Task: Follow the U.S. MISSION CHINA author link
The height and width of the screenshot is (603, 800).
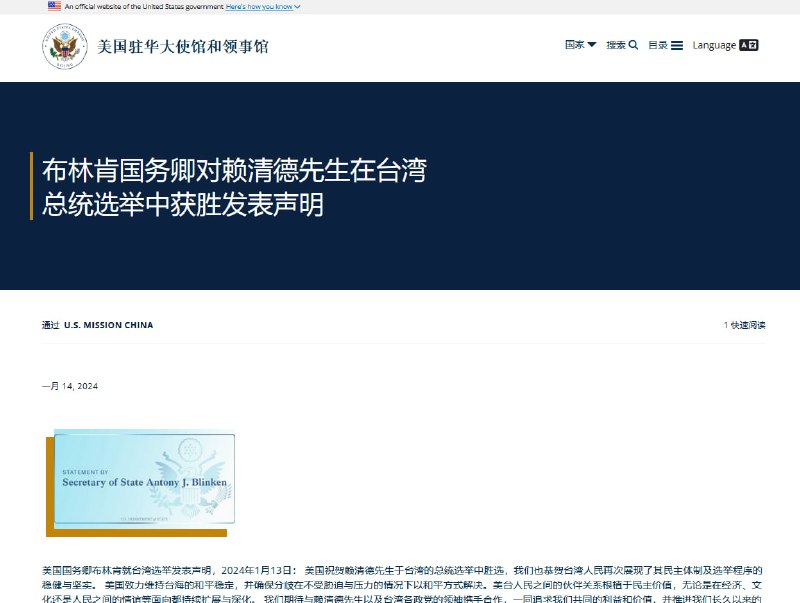Action: (108, 324)
